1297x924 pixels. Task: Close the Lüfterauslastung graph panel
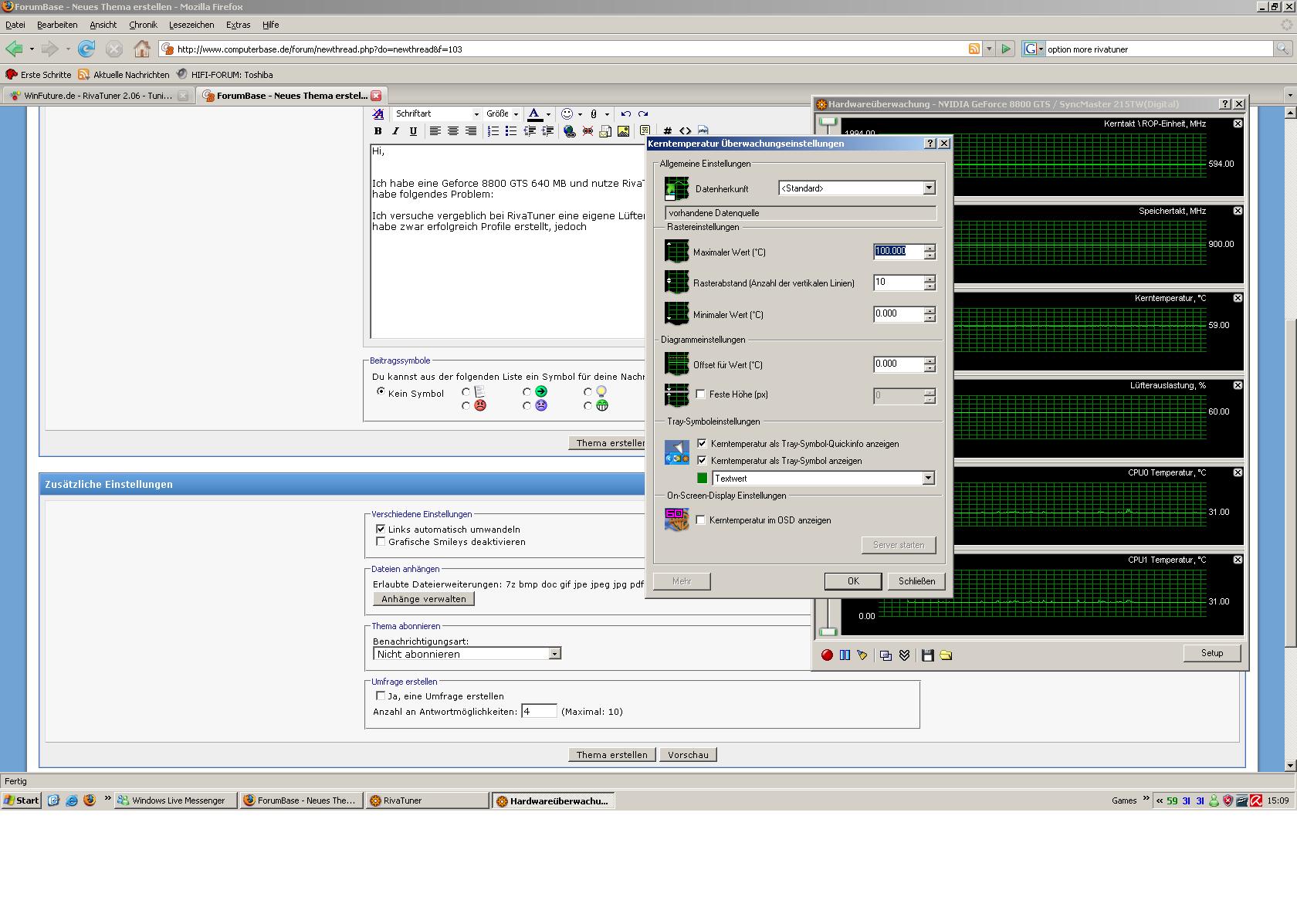click(x=1238, y=385)
